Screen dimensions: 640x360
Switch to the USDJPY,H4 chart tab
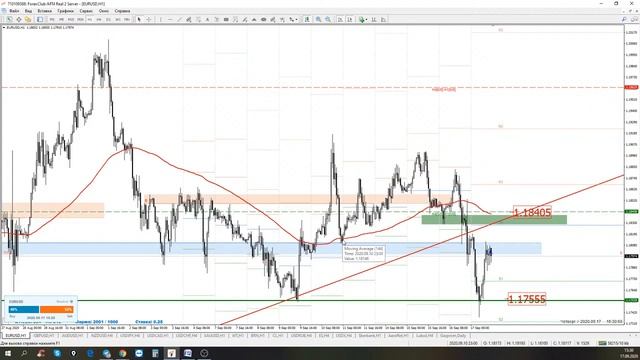coord(130,336)
